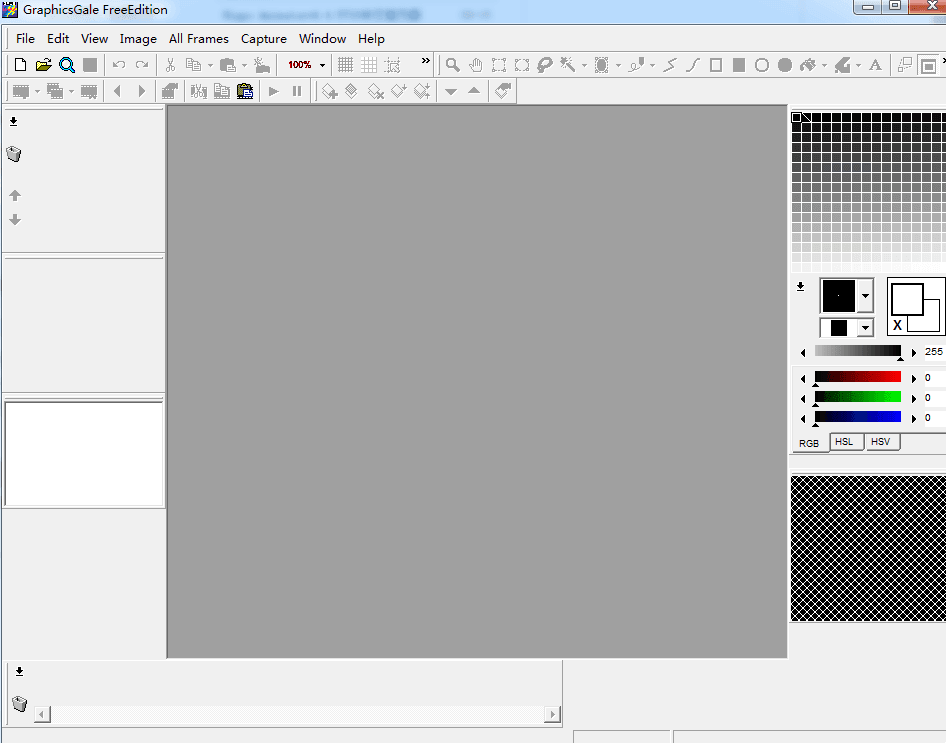946x743 pixels.
Task: Open the Help menu
Action: coord(371,39)
